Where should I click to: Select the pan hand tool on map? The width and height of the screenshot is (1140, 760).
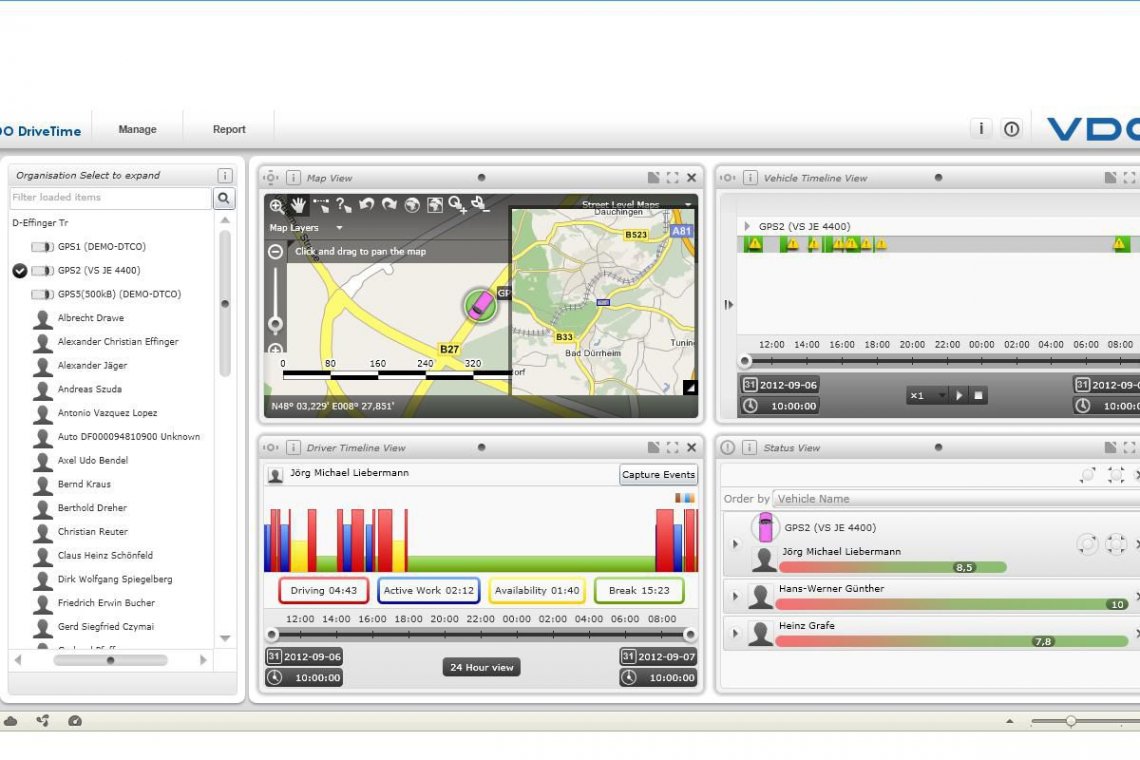pyautogui.click(x=298, y=206)
